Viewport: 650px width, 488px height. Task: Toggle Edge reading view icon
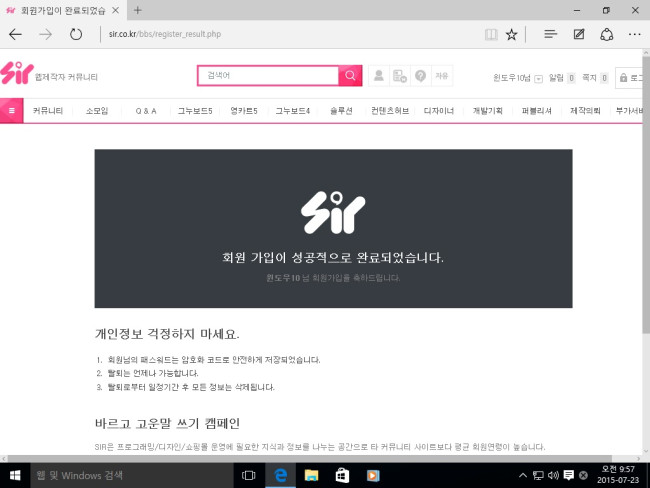click(490, 34)
